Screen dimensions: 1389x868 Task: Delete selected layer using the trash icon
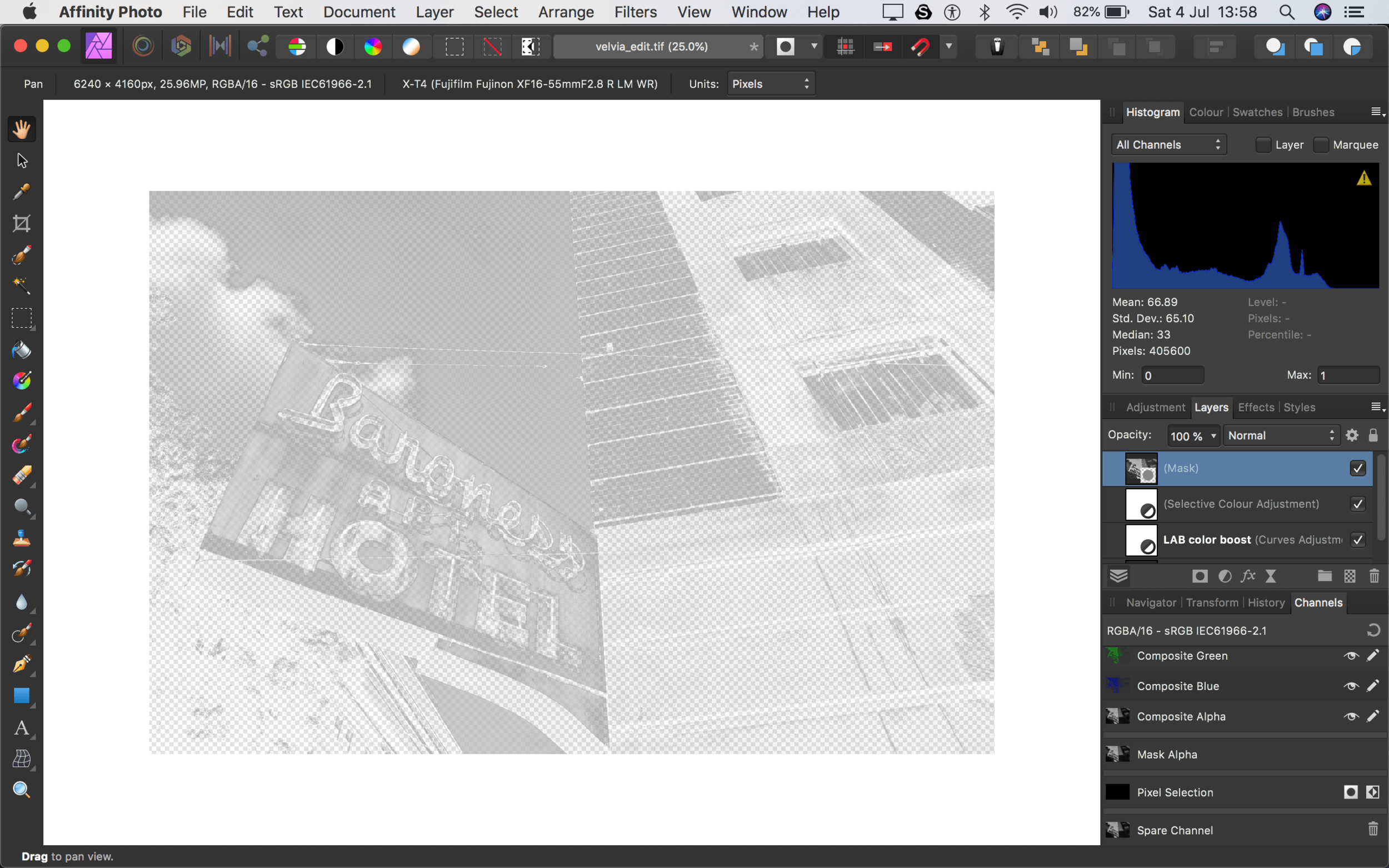click(1373, 576)
